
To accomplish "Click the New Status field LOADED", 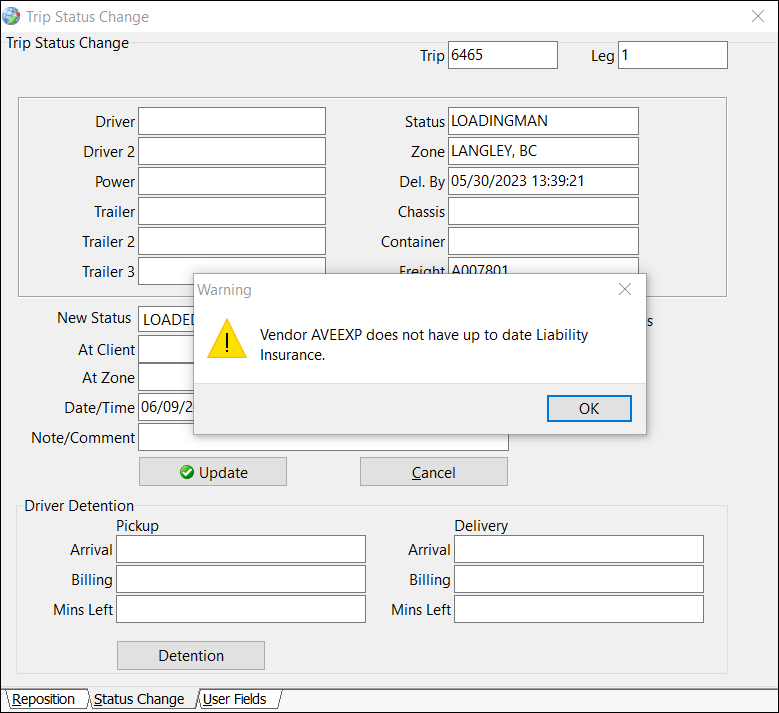I will tap(166, 319).
